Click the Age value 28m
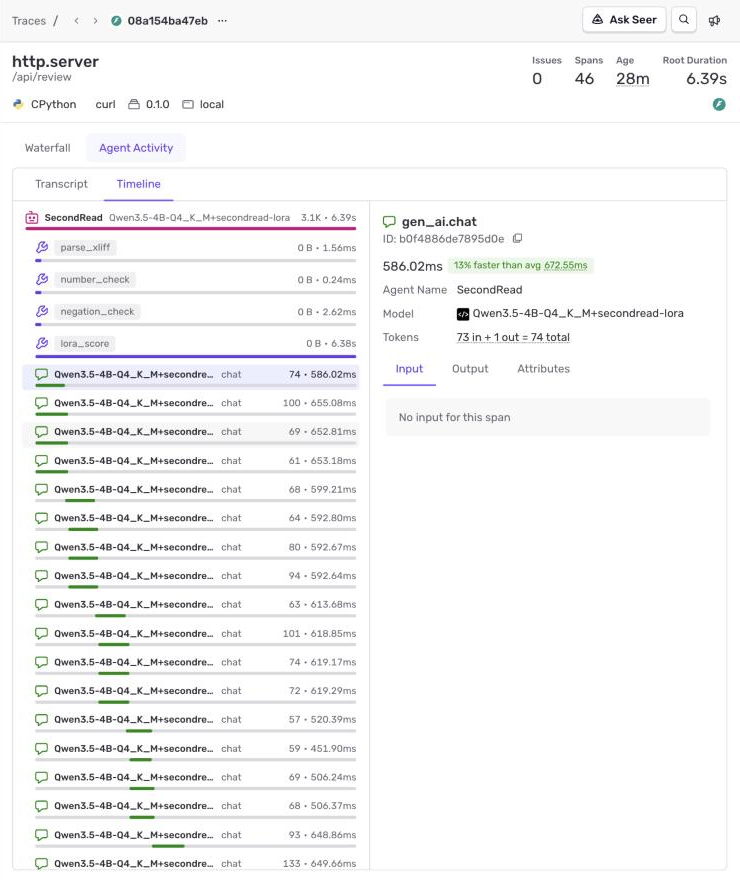 pyautogui.click(x=632, y=79)
